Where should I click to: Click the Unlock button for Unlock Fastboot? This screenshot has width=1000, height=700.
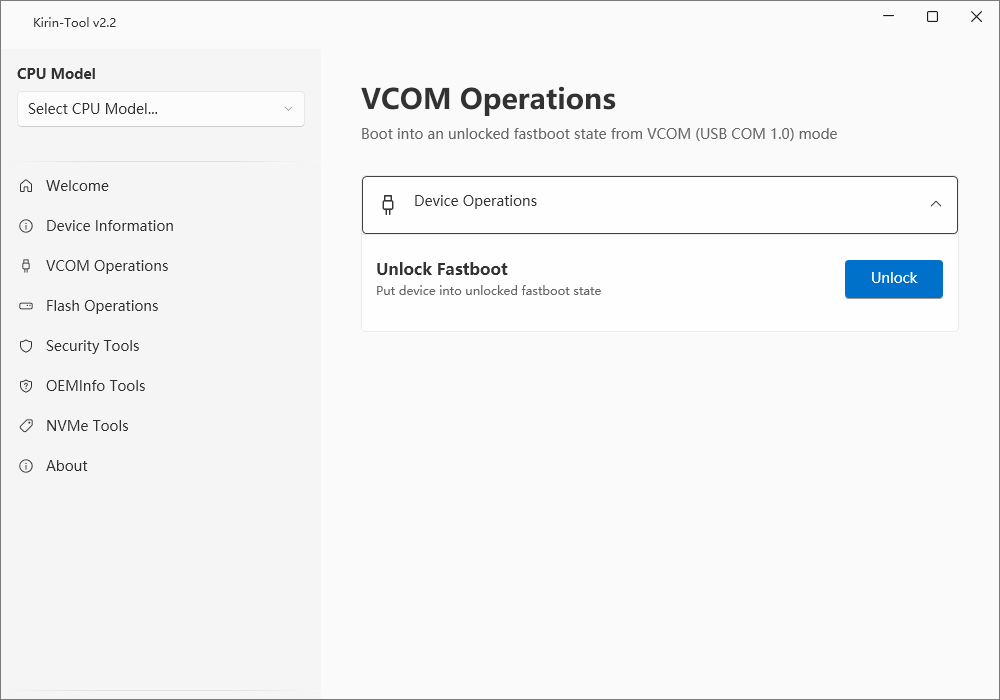(893, 279)
